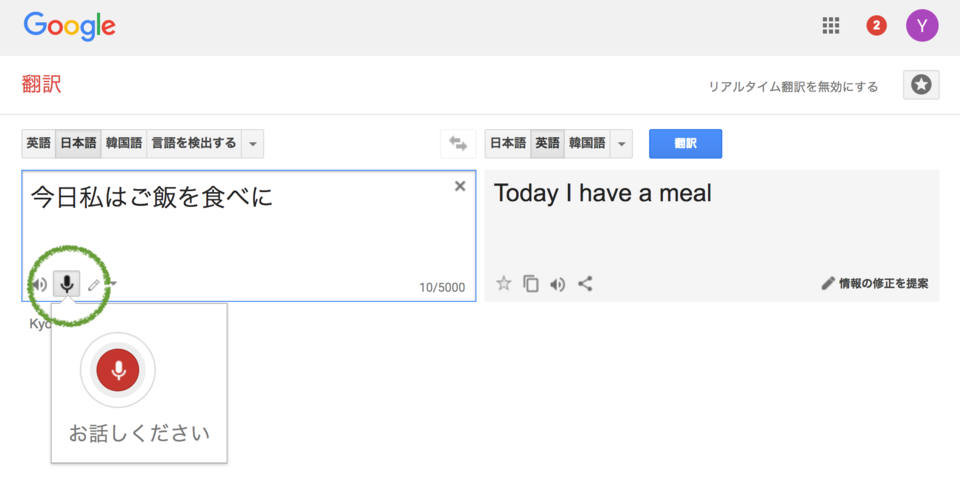Open the phrasebook star button
This screenshot has width=960, height=493.
click(x=921, y=85)
